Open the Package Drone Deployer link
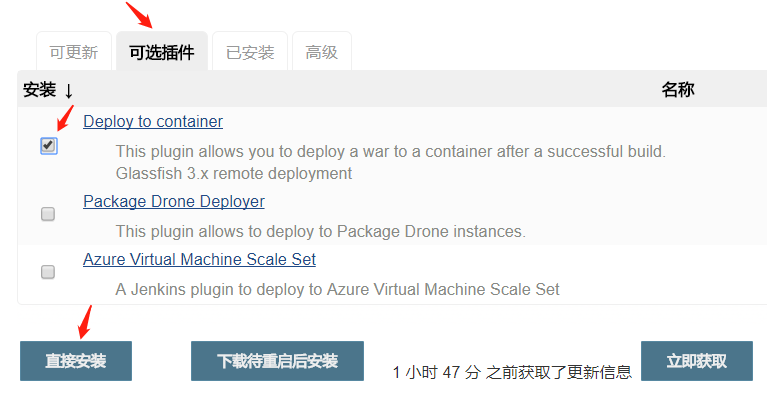The image size is (767, 396). pos(174,201)
